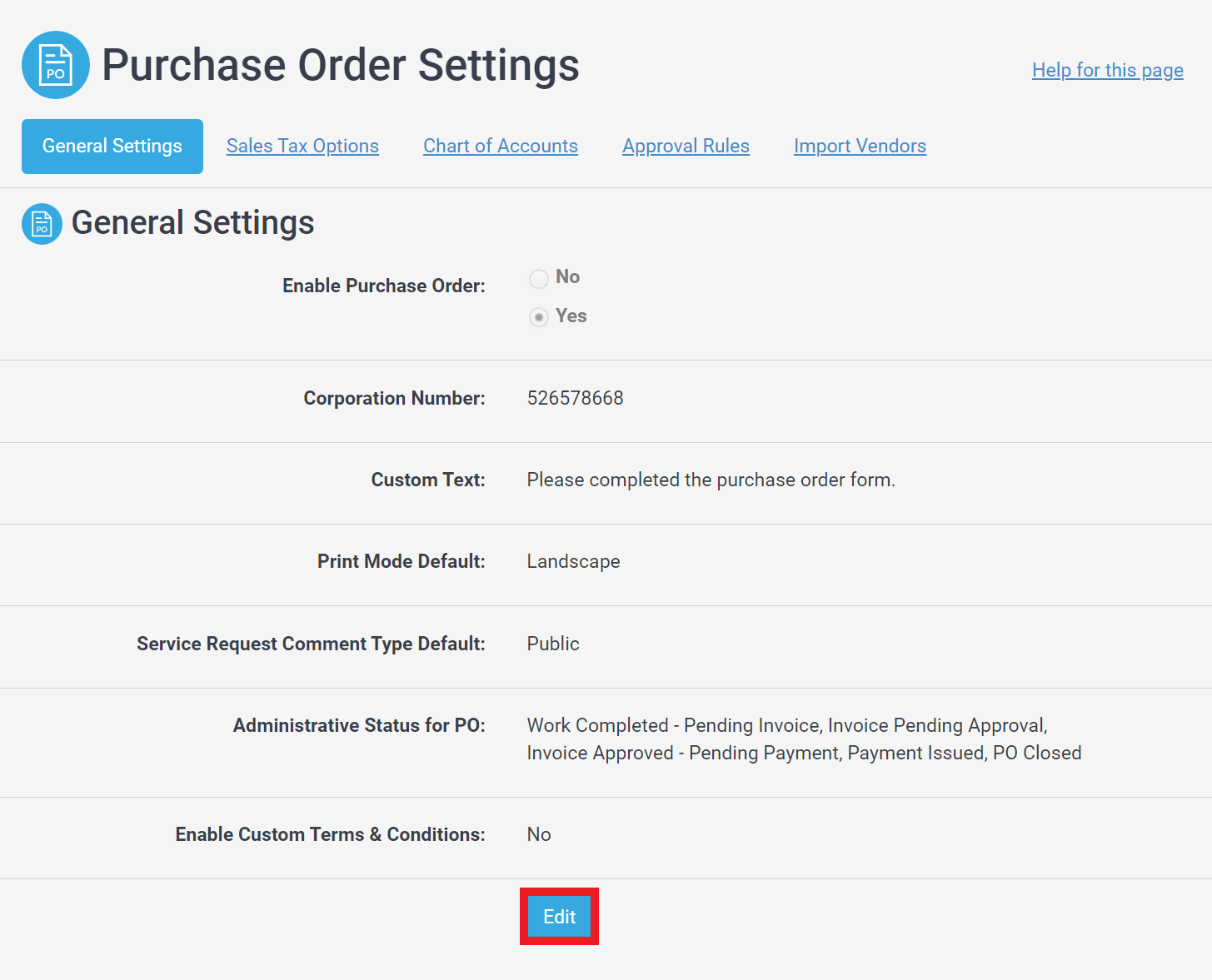Click the Purchase Order Settings title
Screen dimensions: 1212x980
pyautogui.click(x=341, y=65)
